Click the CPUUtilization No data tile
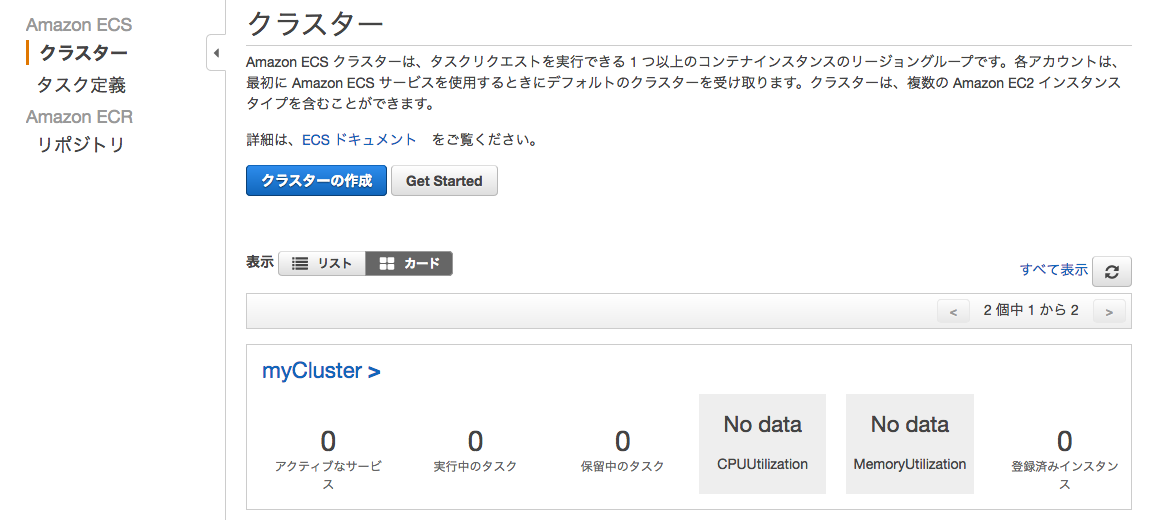1151x520 pixels. coord(763,444)
